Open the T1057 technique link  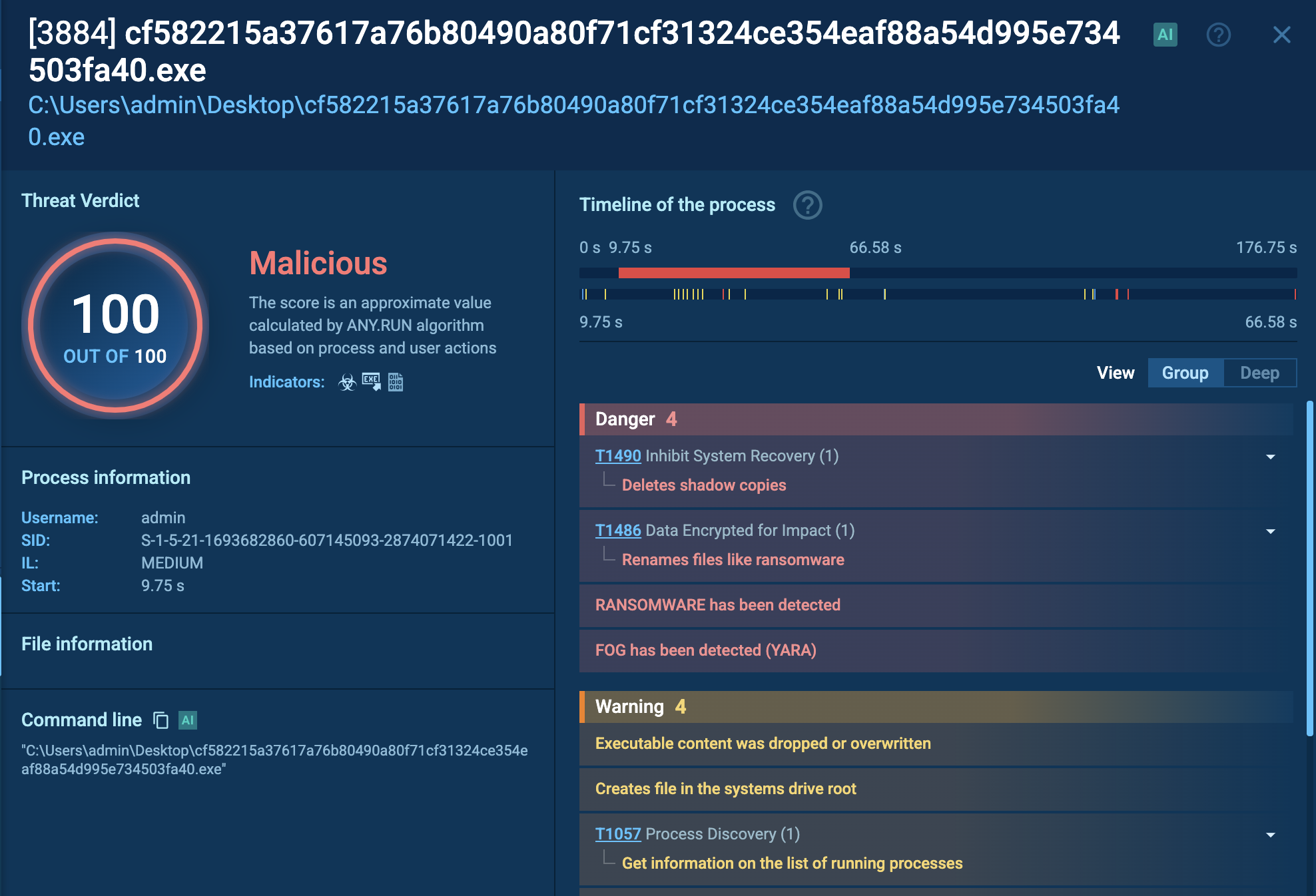tap(617, 834)
